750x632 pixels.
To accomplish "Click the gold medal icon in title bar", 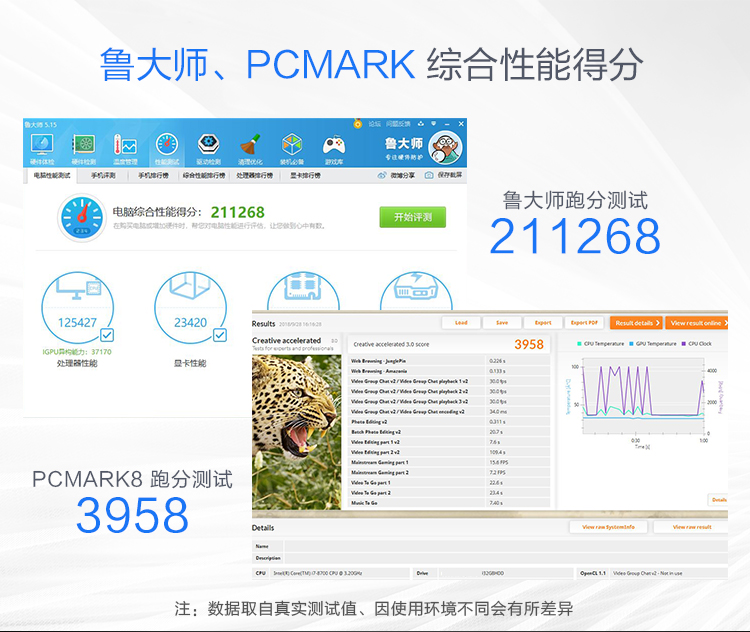I will tap(358, 123).
